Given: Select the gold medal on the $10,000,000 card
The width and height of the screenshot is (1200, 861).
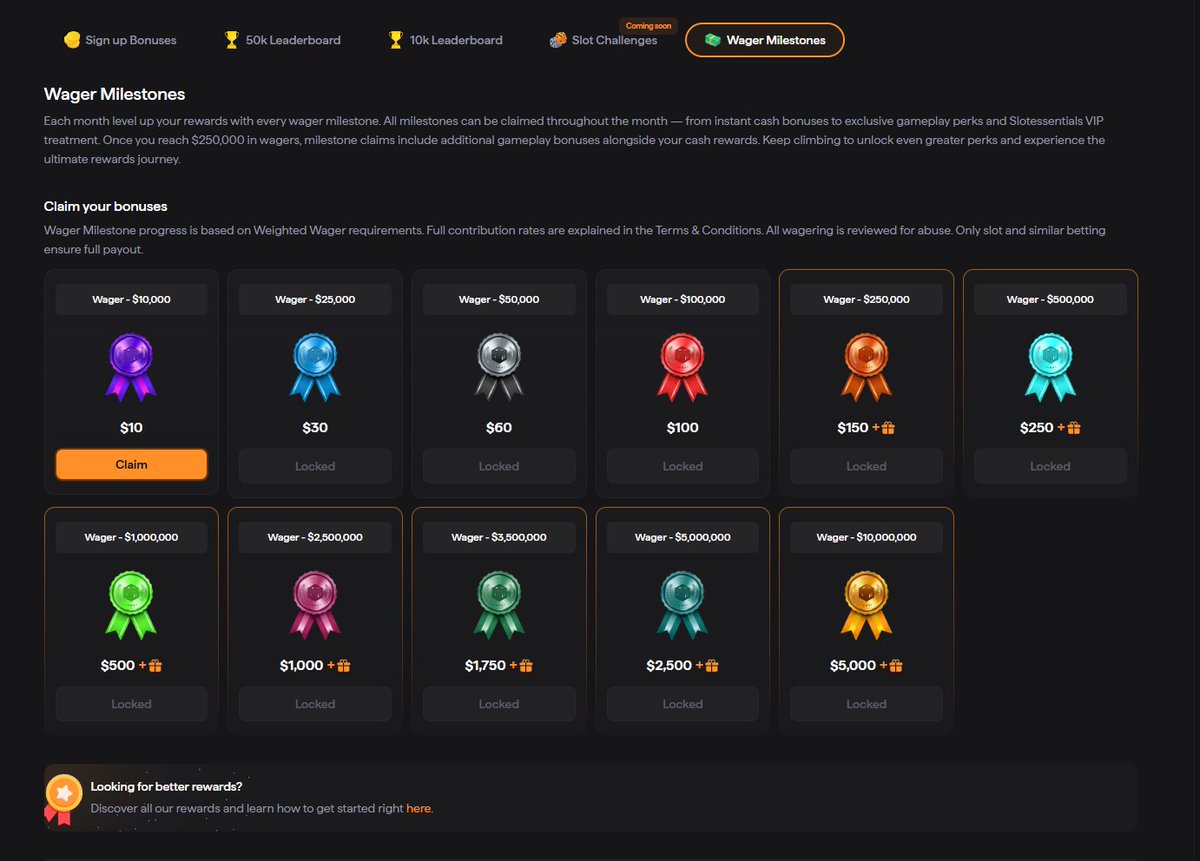Looking at the screenshot, I should [866, 603].
